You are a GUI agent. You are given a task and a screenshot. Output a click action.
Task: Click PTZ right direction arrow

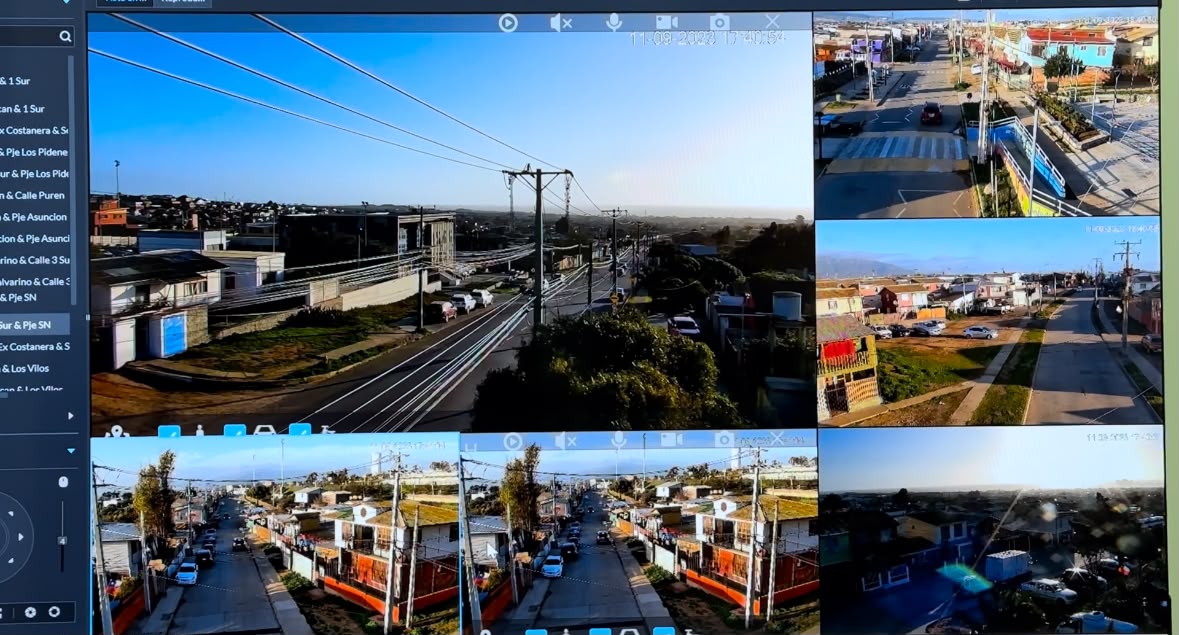pos(20,537)
